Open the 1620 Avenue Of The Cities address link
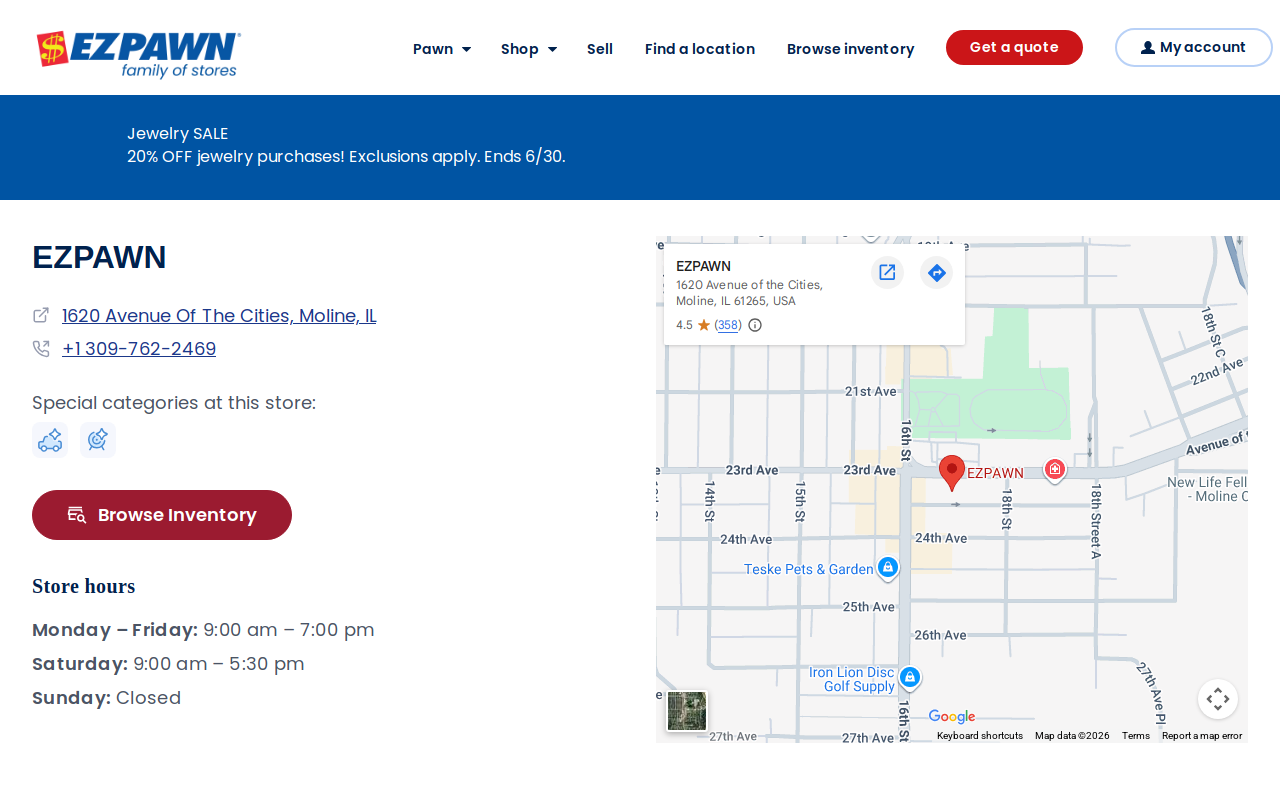Screen dimensions: 1280x800 tap(219, 316)
